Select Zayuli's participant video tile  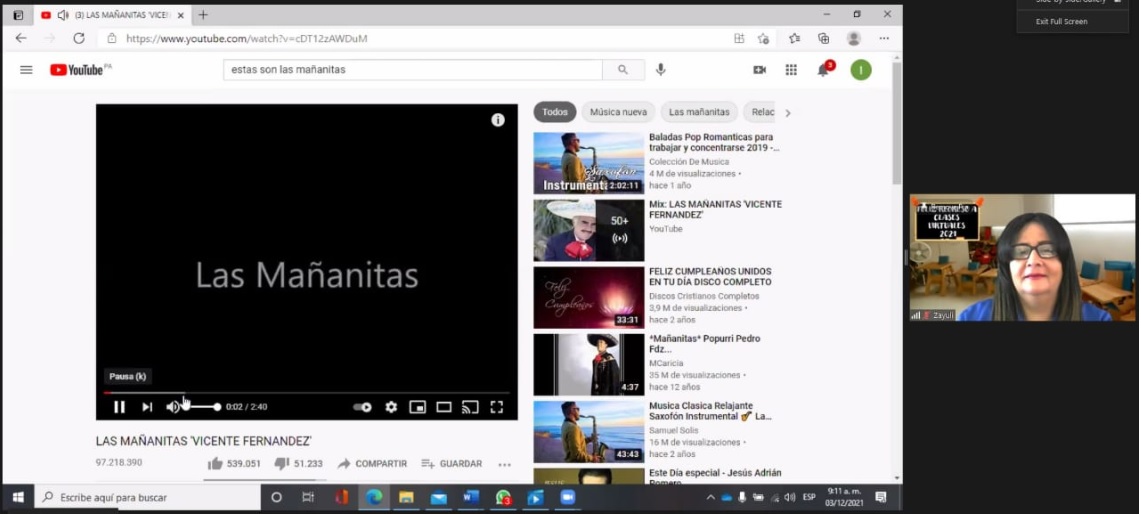tap(1022, 257)
